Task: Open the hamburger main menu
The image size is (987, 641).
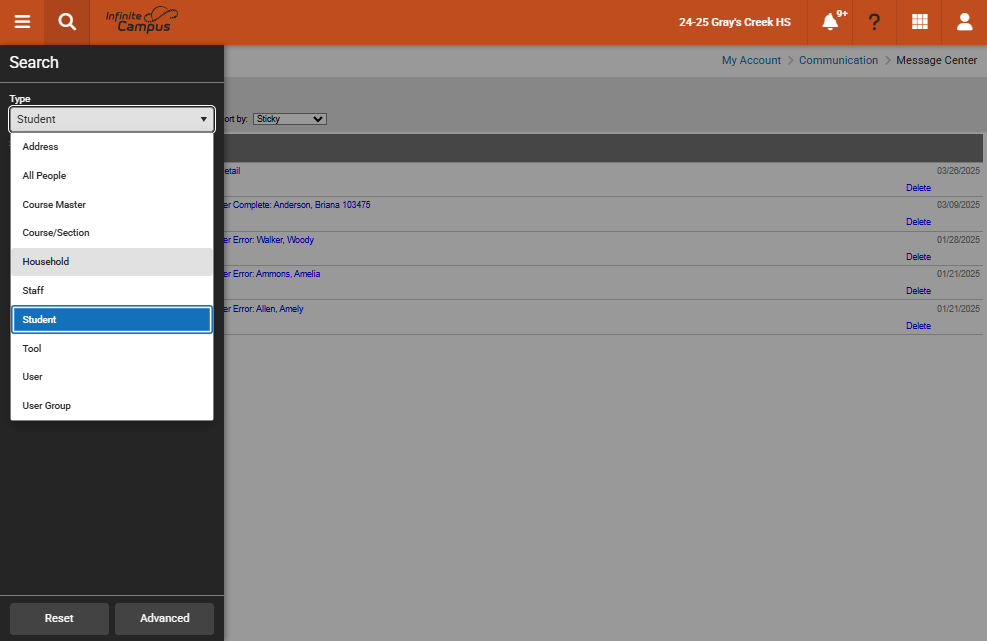Action: pos(22,22)
